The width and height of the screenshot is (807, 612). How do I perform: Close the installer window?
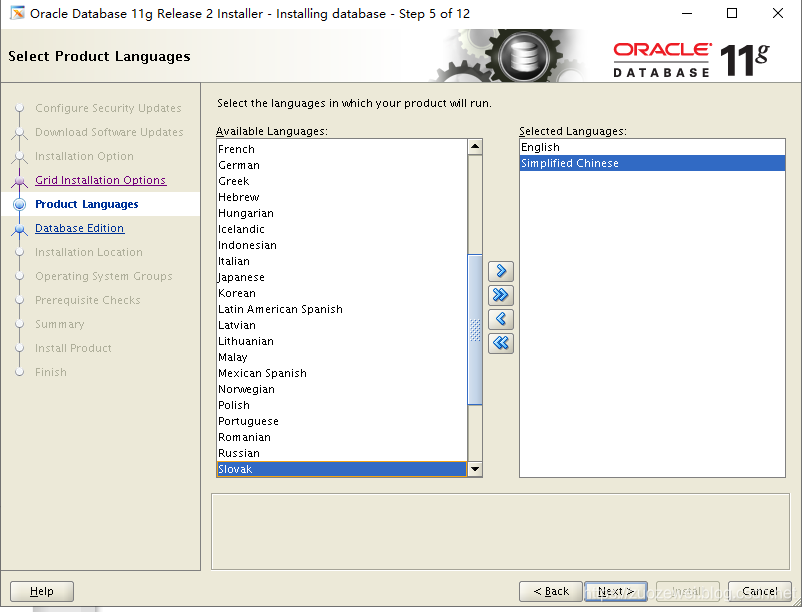(x=778, y=13)
